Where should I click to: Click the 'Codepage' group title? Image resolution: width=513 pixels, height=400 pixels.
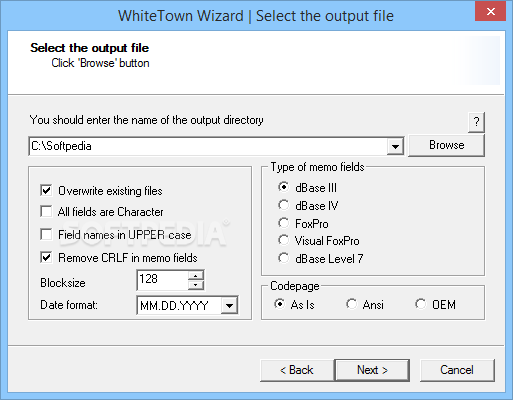(295, 286)
